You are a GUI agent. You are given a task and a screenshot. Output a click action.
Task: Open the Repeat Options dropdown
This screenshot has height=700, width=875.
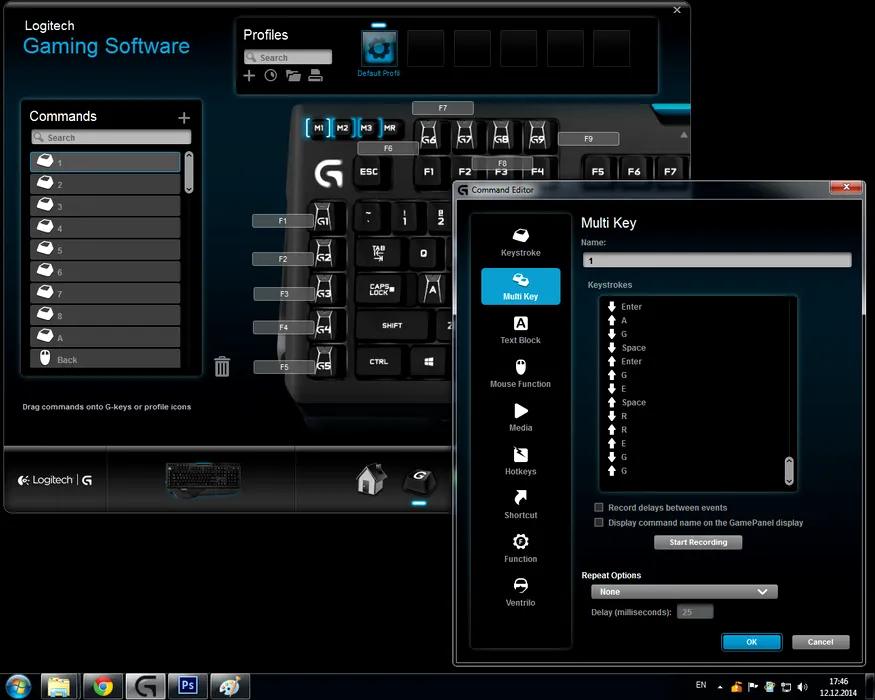(684, 592)
